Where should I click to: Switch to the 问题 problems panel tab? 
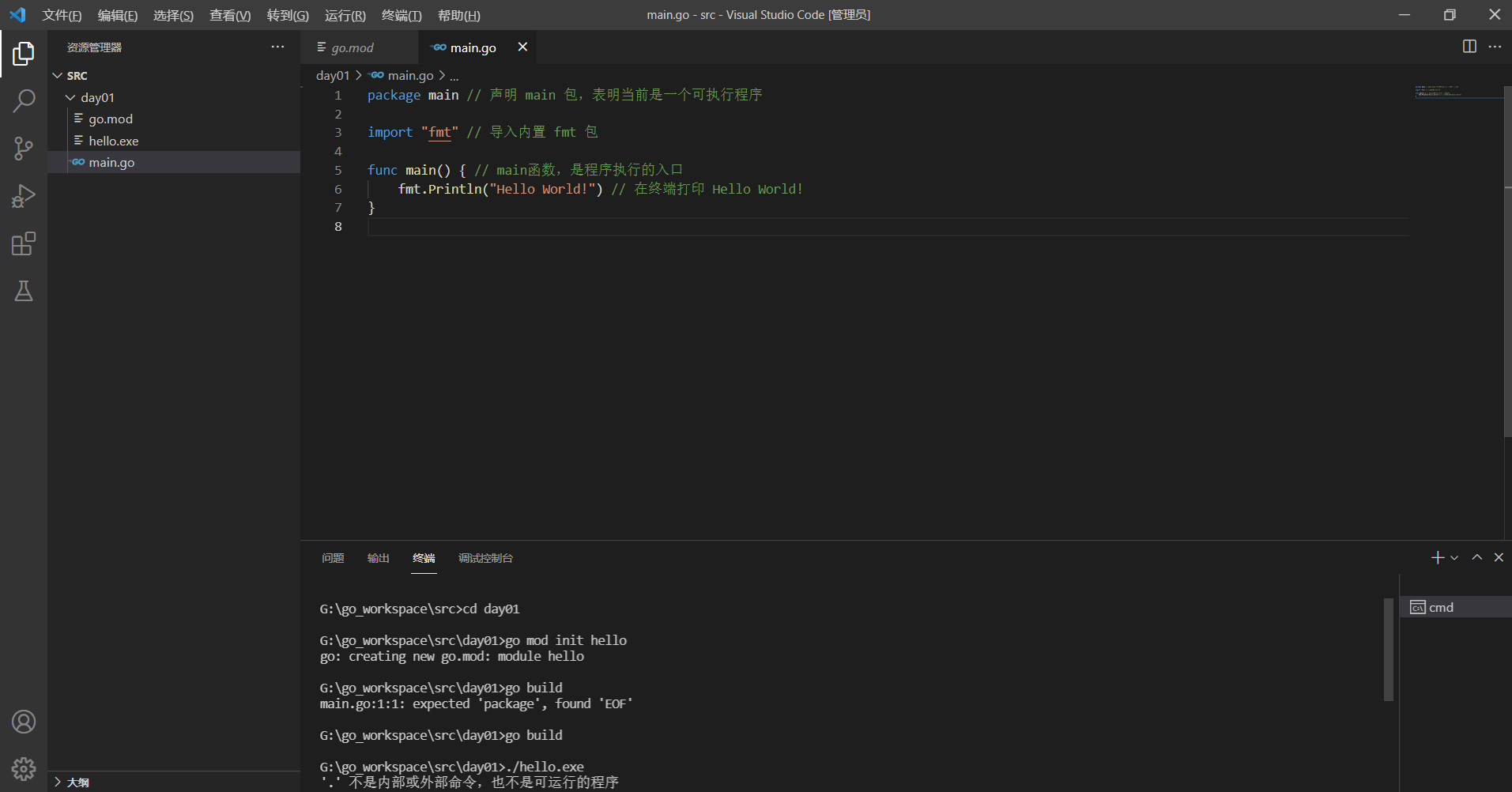[x=333, y=558]
